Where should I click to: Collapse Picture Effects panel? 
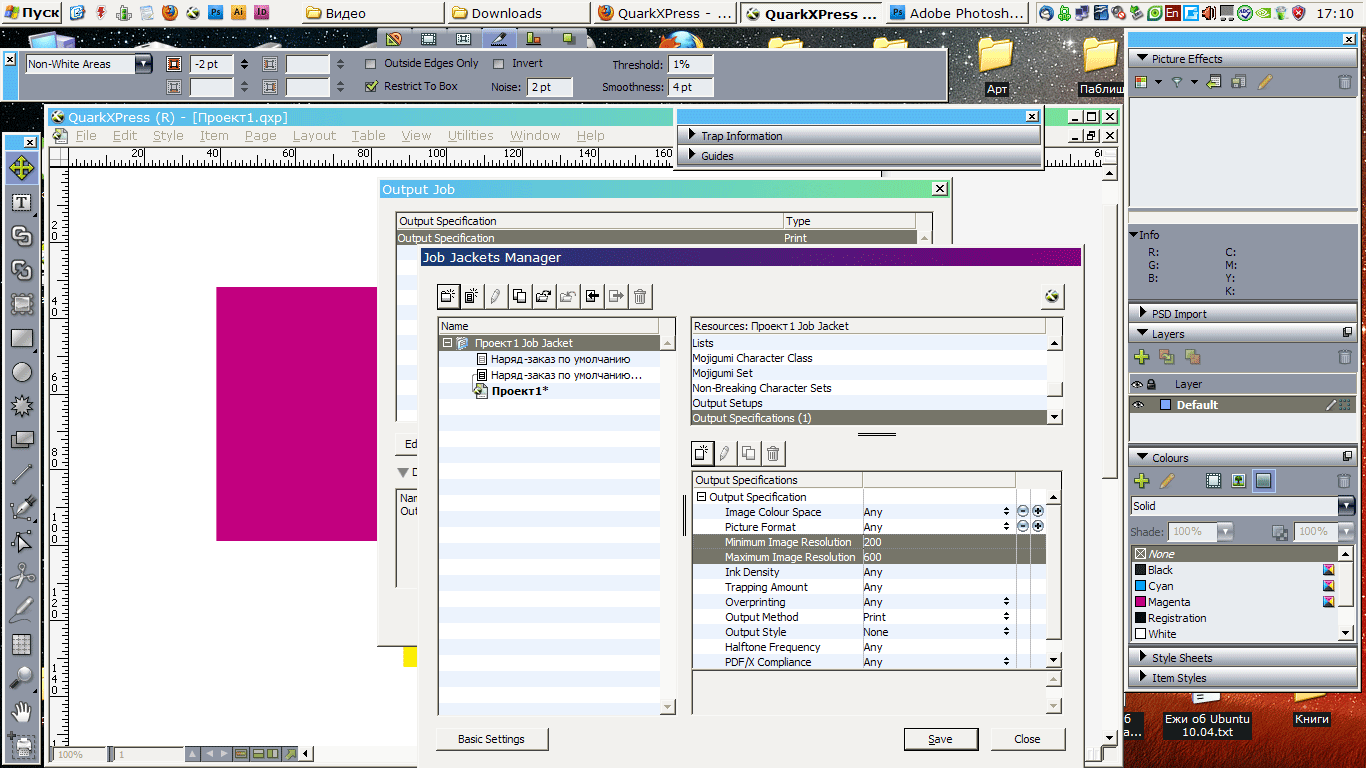tap(1142, 59)
